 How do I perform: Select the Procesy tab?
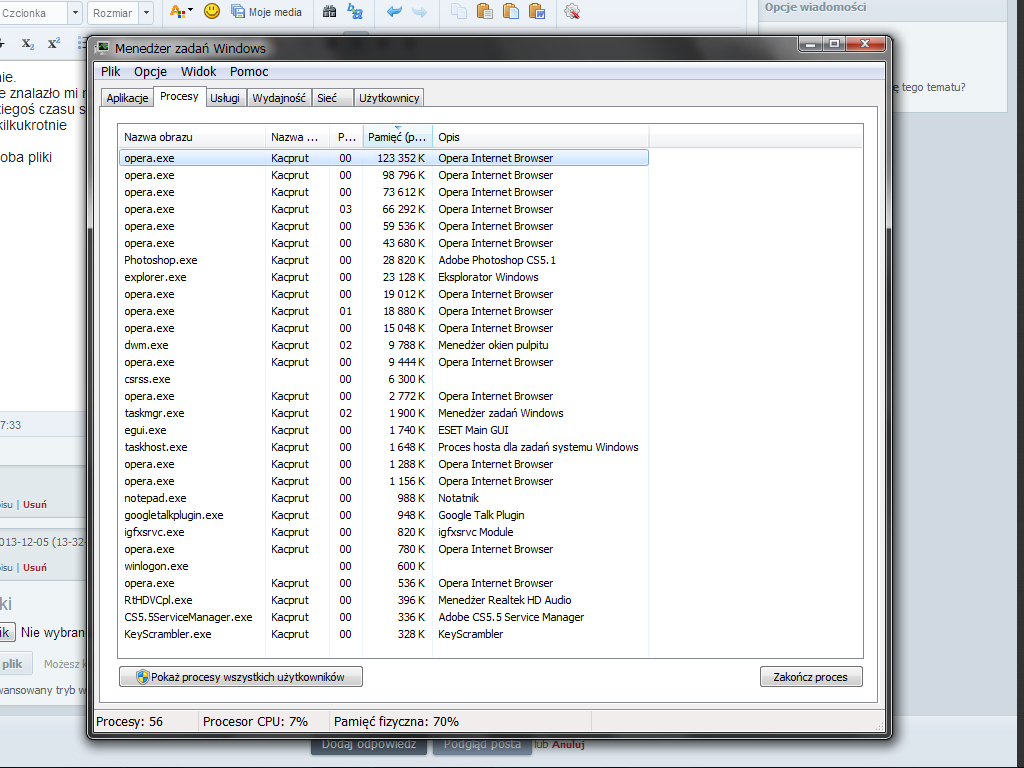(179, 97)
